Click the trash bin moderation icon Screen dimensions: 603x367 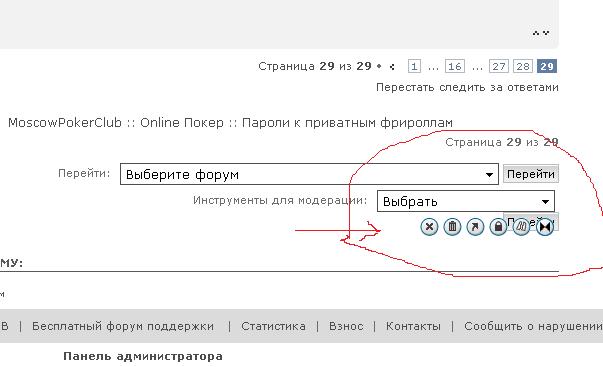tap(452, 227)
